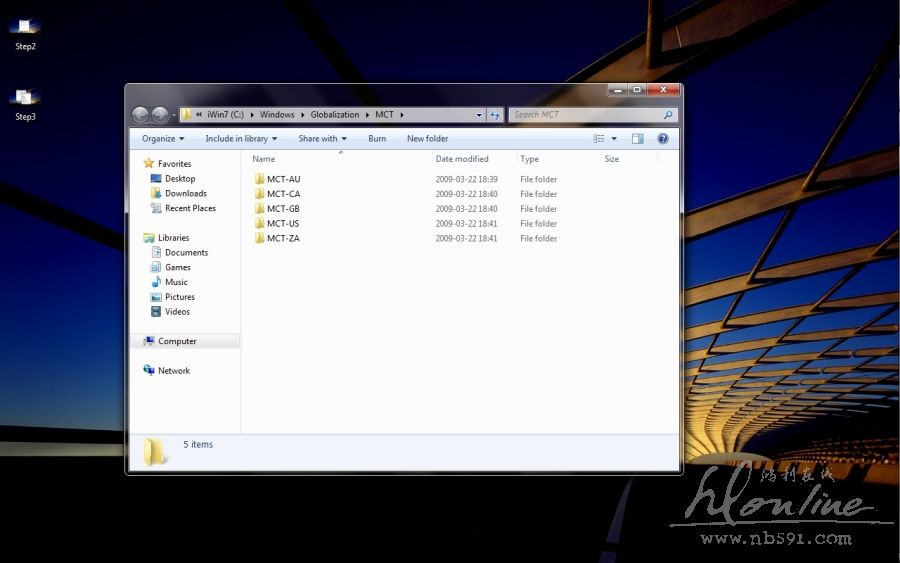Click the change view icon

tap(599, 139)
